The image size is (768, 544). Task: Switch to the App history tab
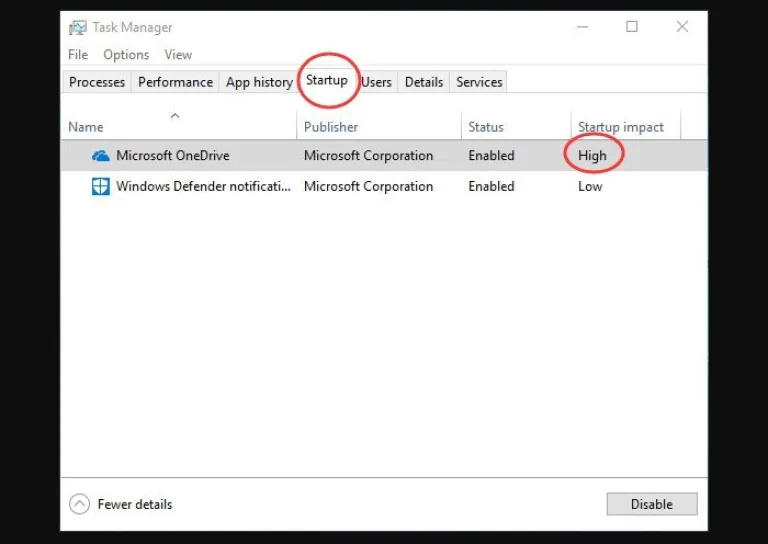tap(259, 82)
